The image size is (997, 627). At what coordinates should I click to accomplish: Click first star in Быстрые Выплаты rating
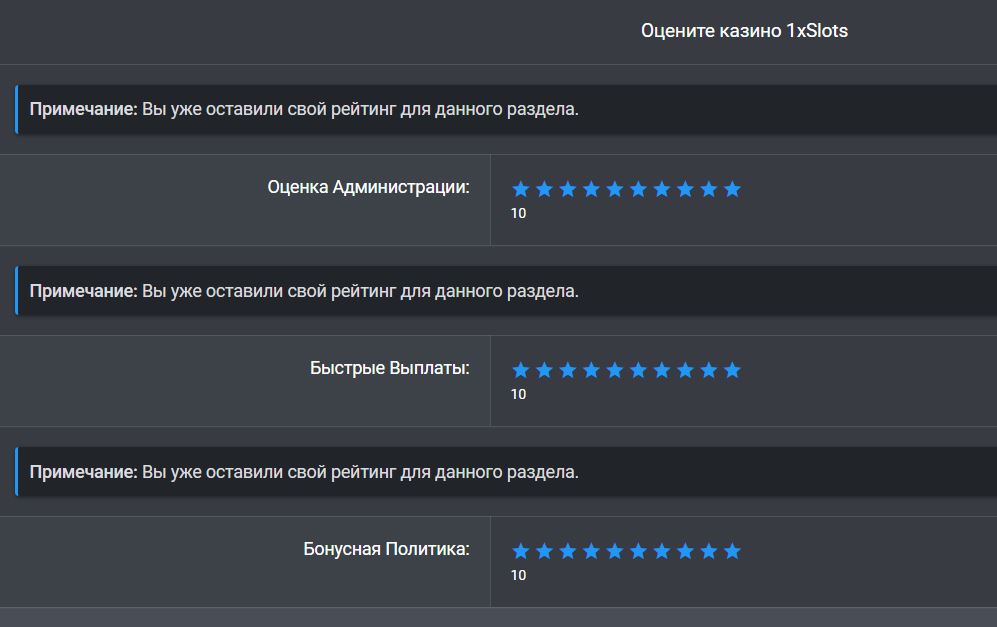click(x=520, y=370)
